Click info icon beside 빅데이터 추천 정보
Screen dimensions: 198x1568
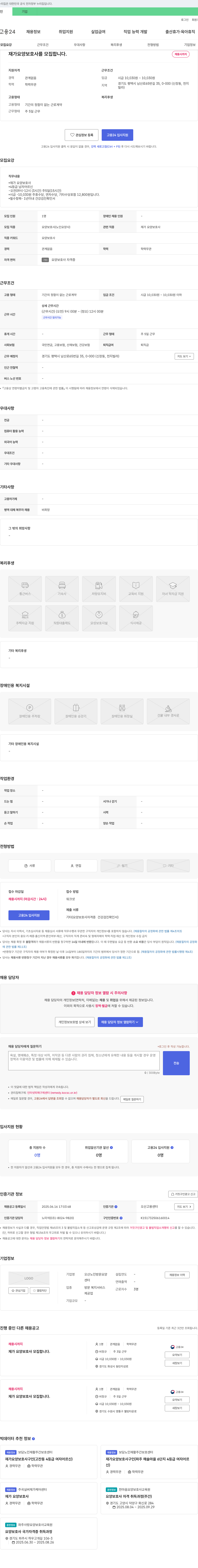pos(33,1439)
